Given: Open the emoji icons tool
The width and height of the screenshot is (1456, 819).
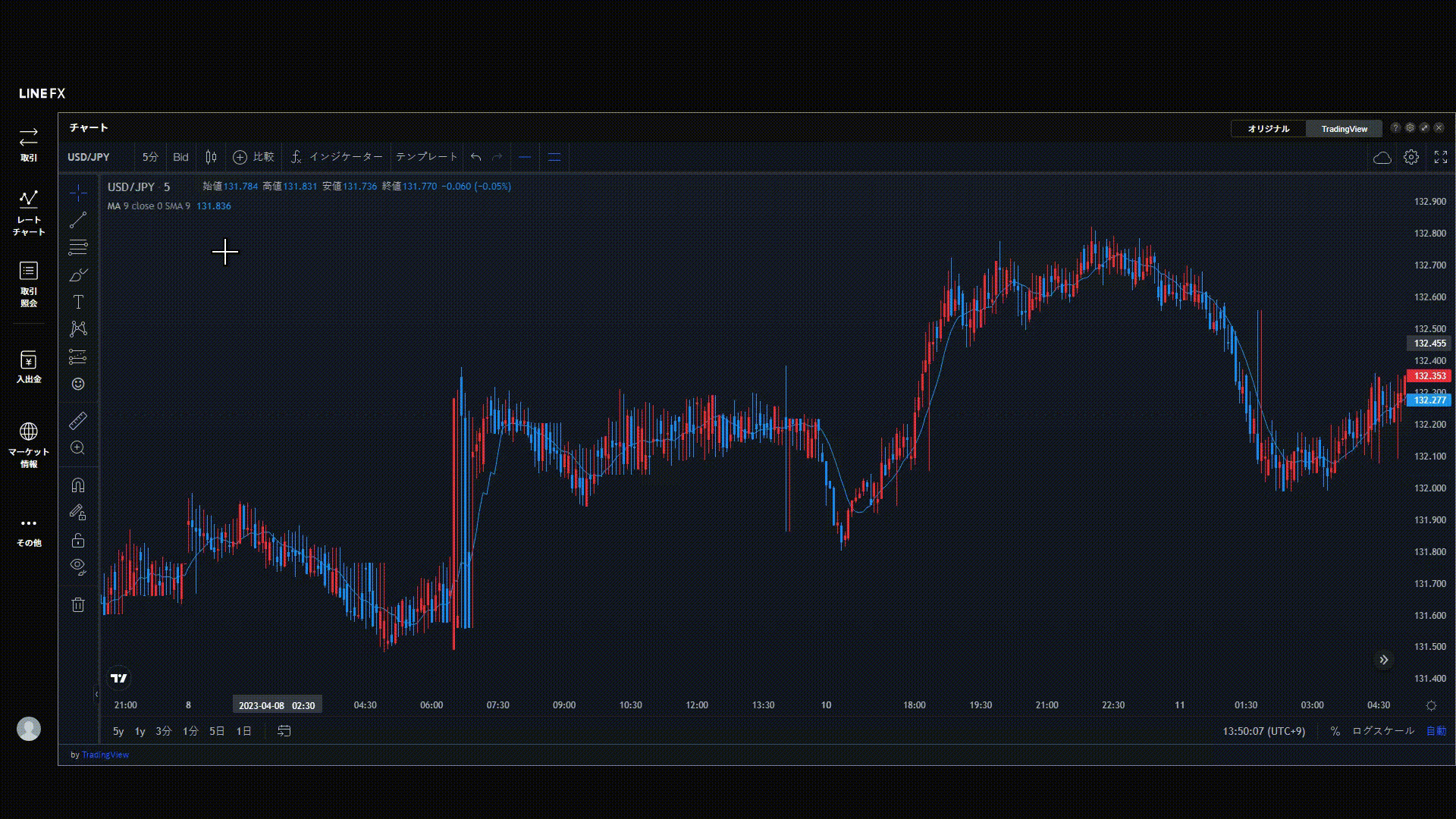Looking at the screenshot, I should [x=78, y=384].
